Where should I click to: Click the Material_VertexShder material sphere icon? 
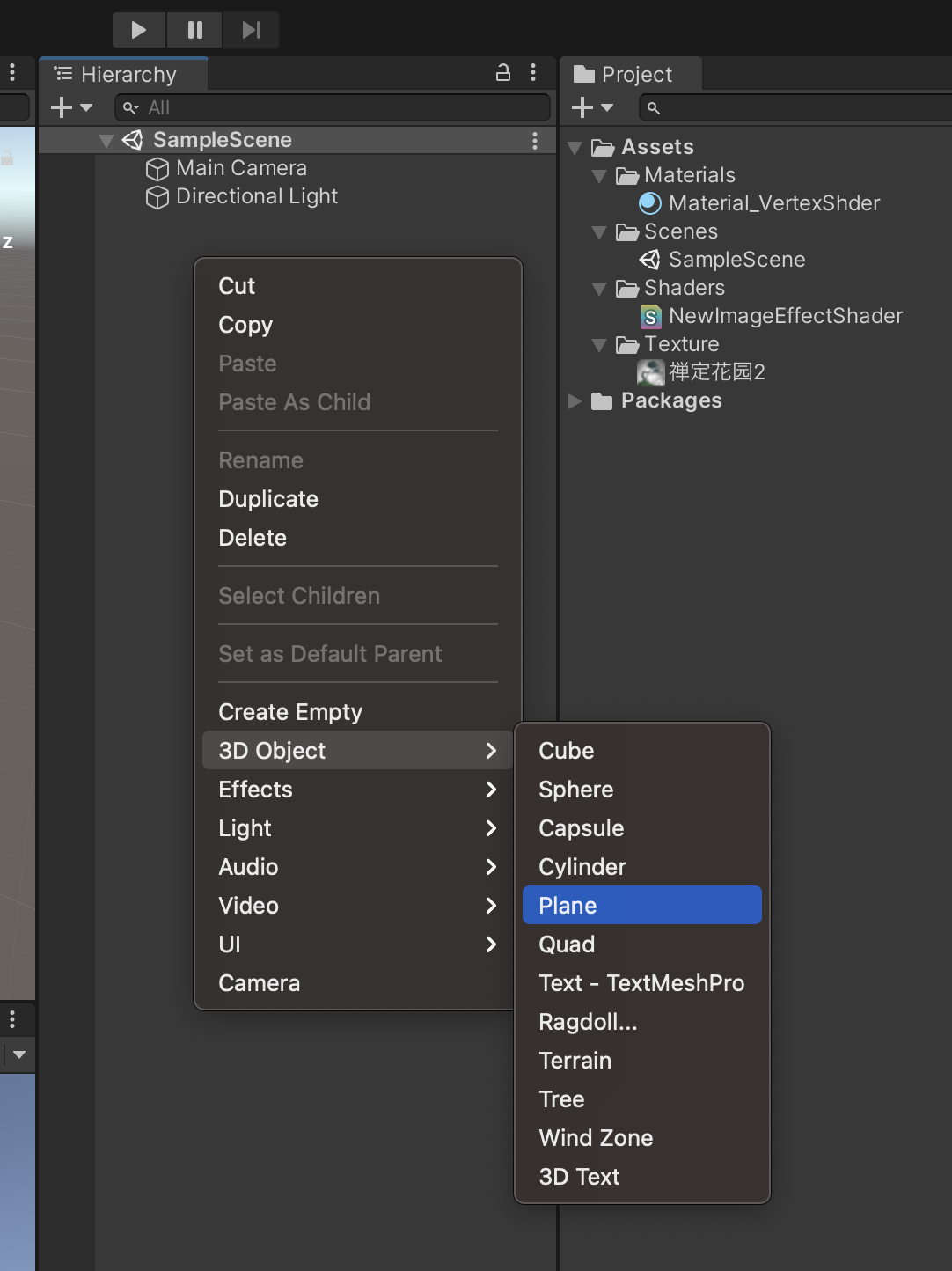[649, 202]
